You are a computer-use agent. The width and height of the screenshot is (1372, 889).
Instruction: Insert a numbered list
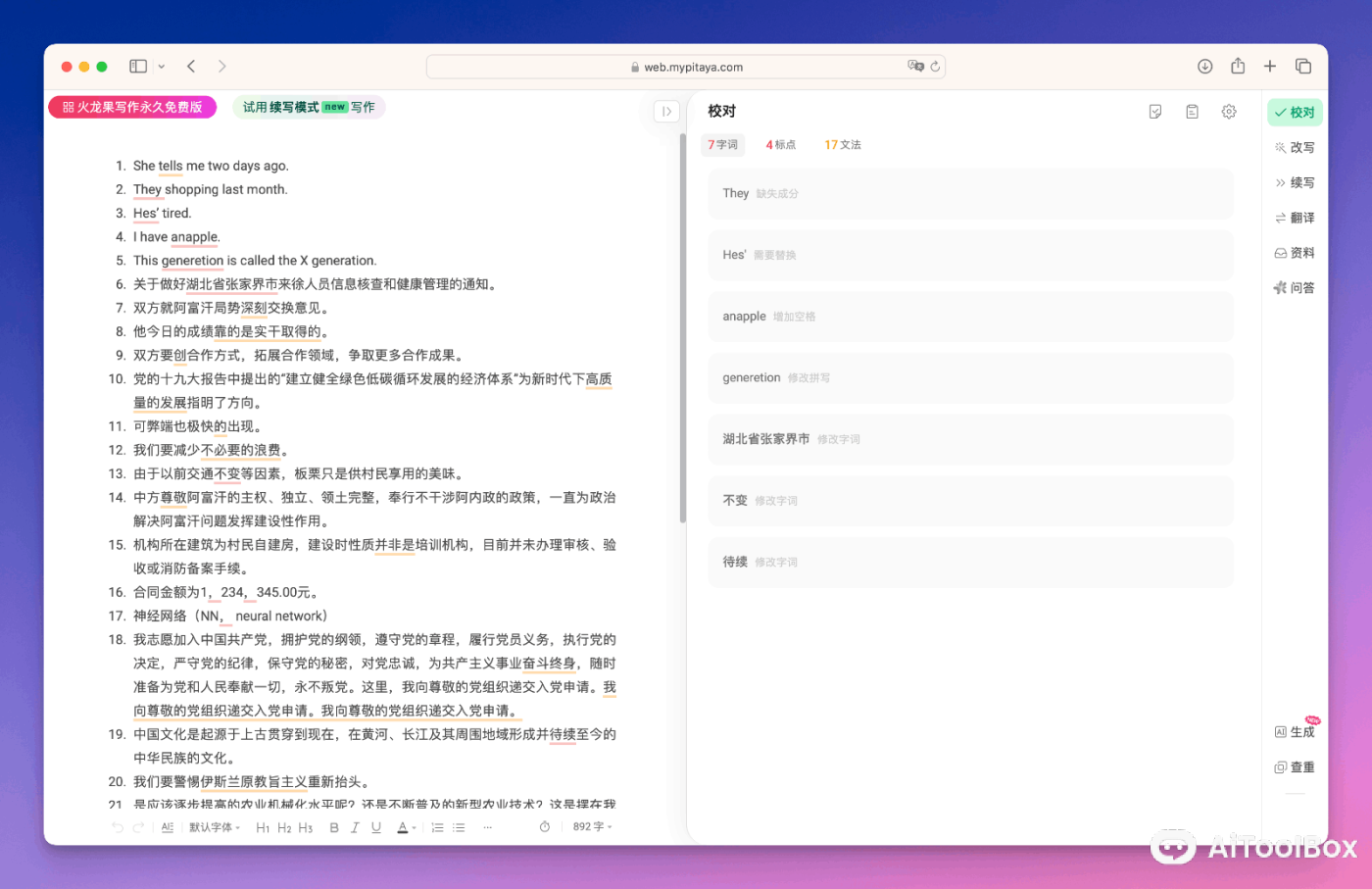point(437,827)
